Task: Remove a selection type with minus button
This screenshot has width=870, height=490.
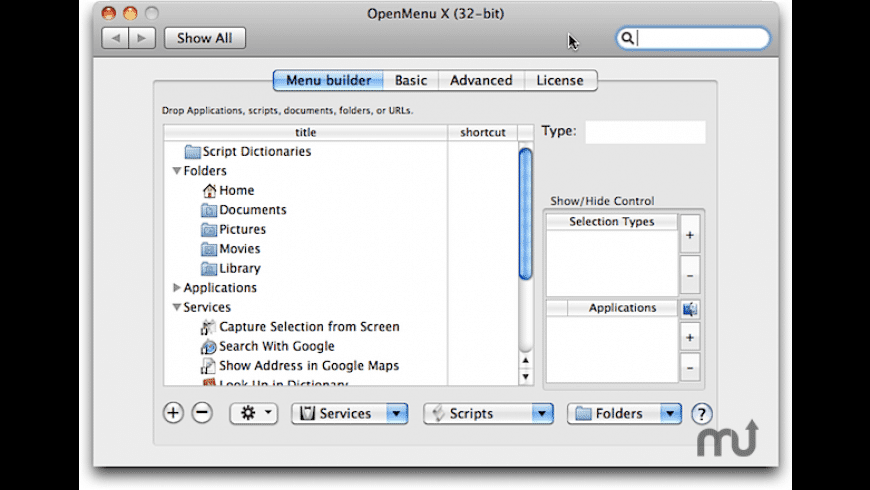Action: 690,275
